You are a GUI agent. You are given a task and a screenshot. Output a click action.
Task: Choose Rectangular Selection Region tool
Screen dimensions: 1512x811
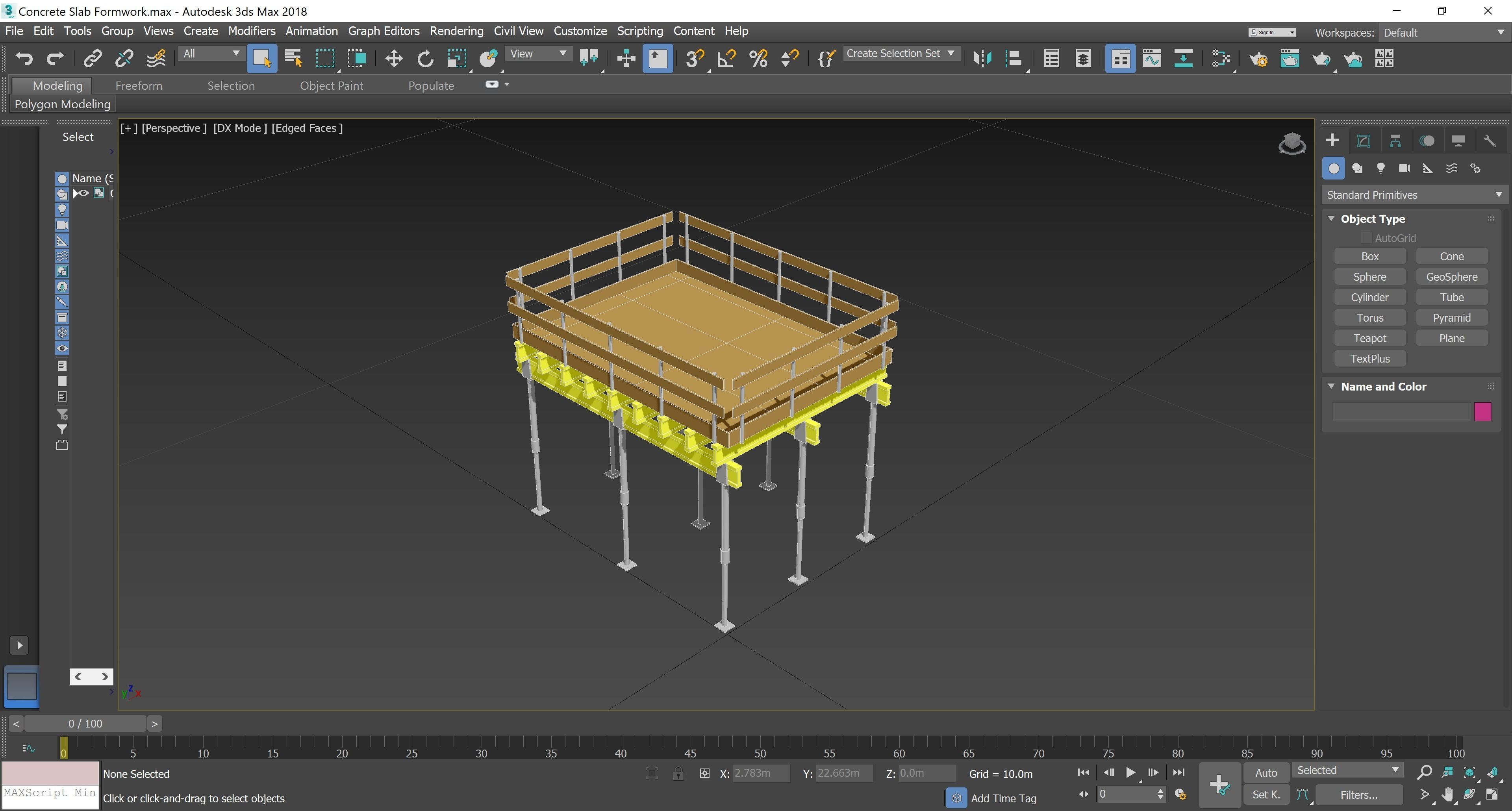click(324, 58)
